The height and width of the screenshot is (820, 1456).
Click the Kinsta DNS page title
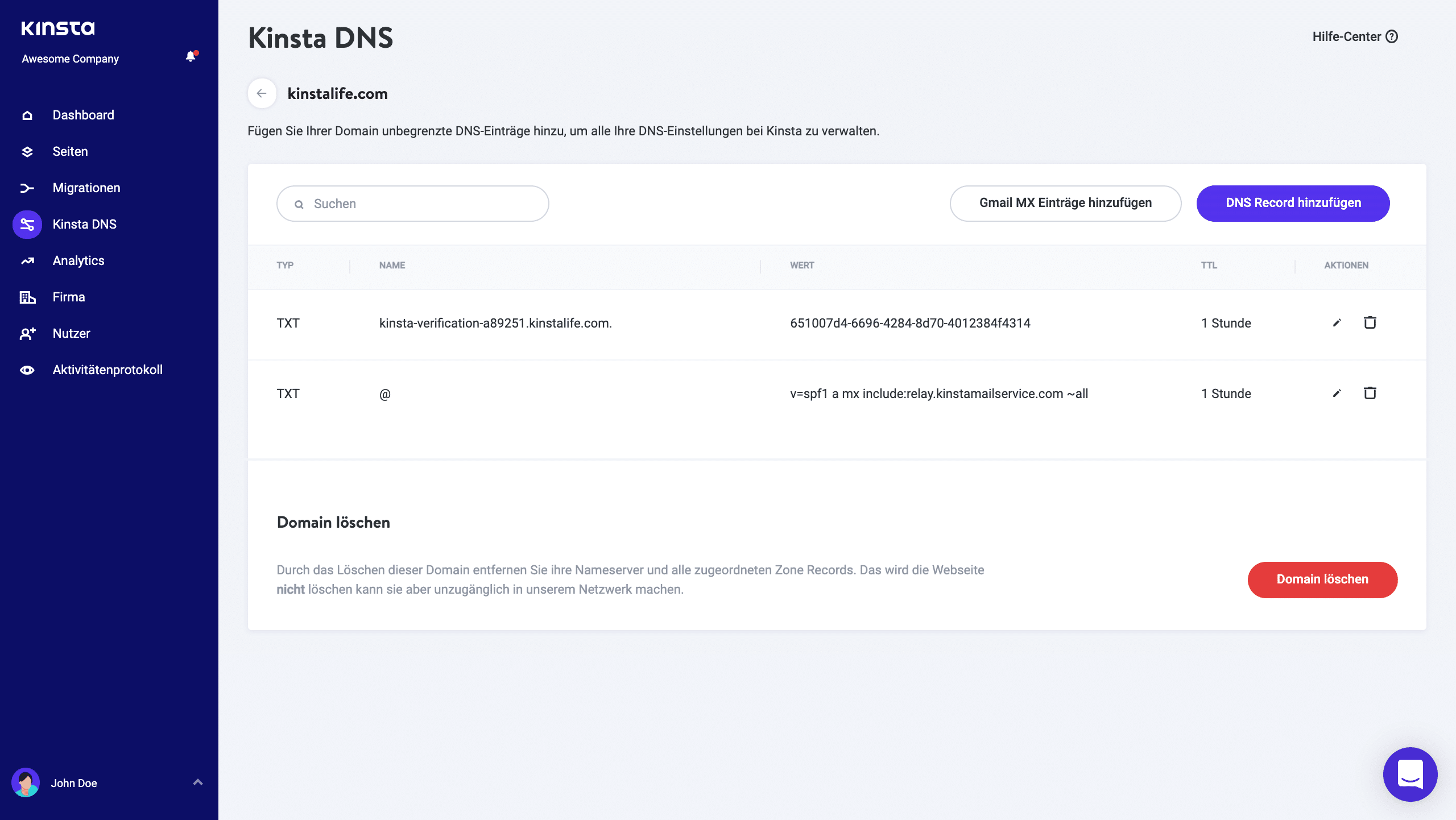tap(321, 38)
